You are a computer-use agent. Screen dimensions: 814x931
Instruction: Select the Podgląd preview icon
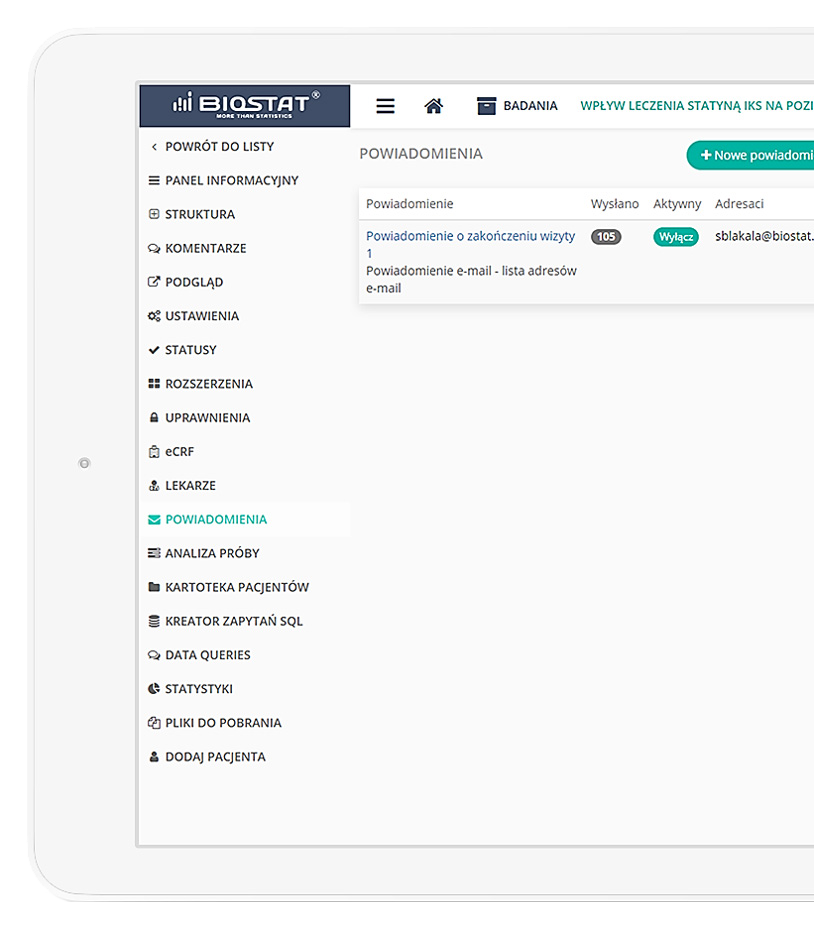click(x=153, y=281)
